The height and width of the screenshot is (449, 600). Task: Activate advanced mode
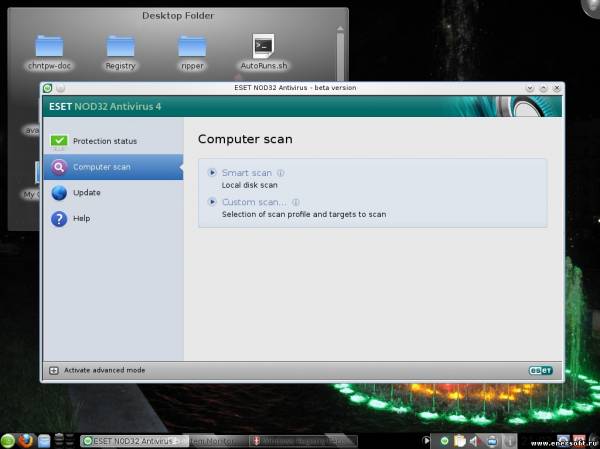(104, 370)
